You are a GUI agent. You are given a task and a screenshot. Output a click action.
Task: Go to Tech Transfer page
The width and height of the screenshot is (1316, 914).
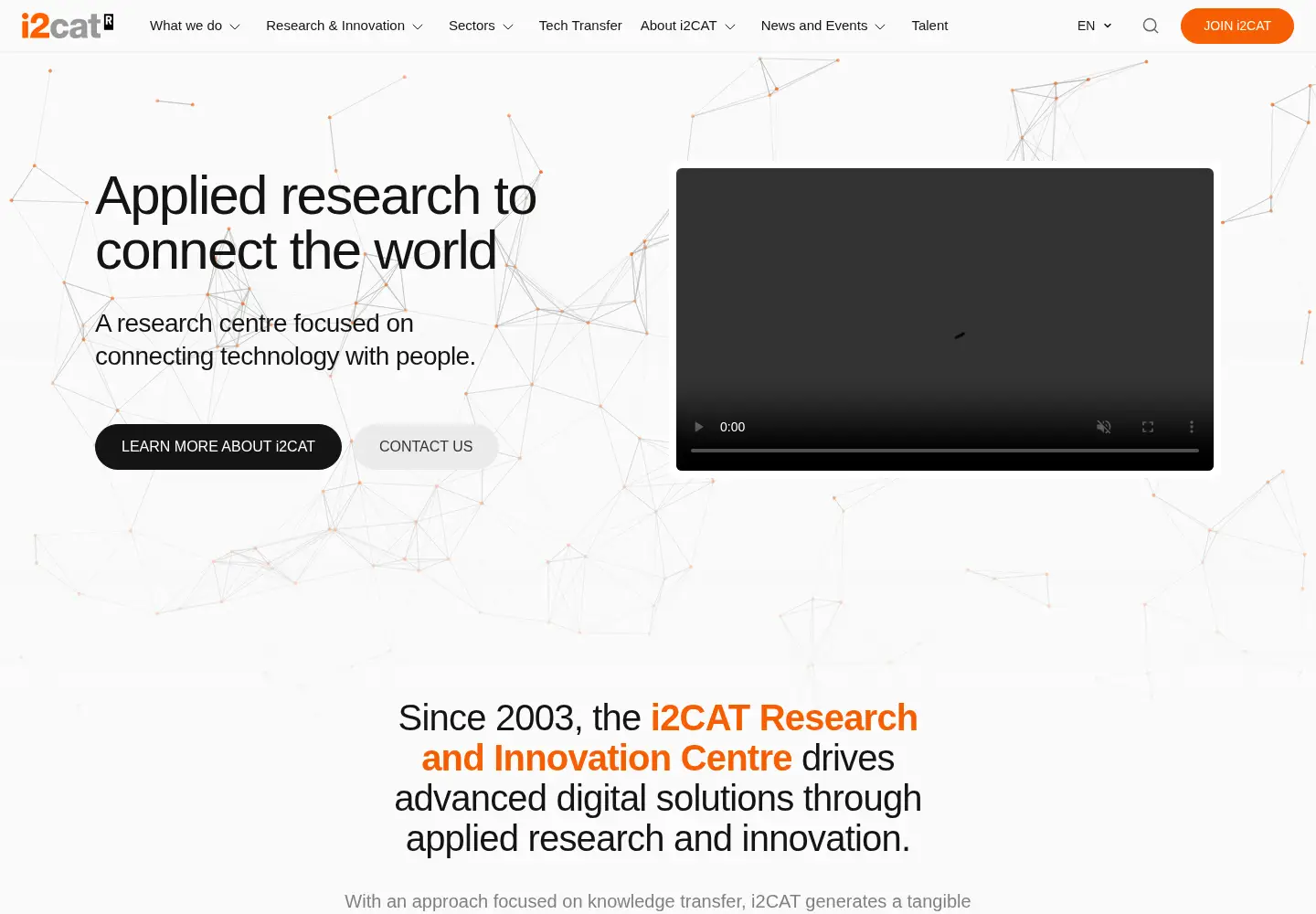pyautogui.click(x=580, y=26)
